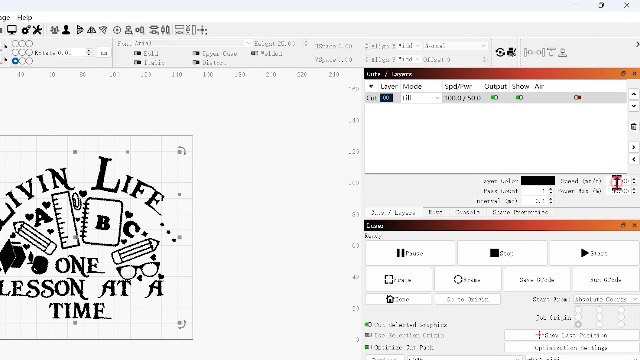
Task: Expand the Cuts panel column header arrow
Action: [371, 86]
